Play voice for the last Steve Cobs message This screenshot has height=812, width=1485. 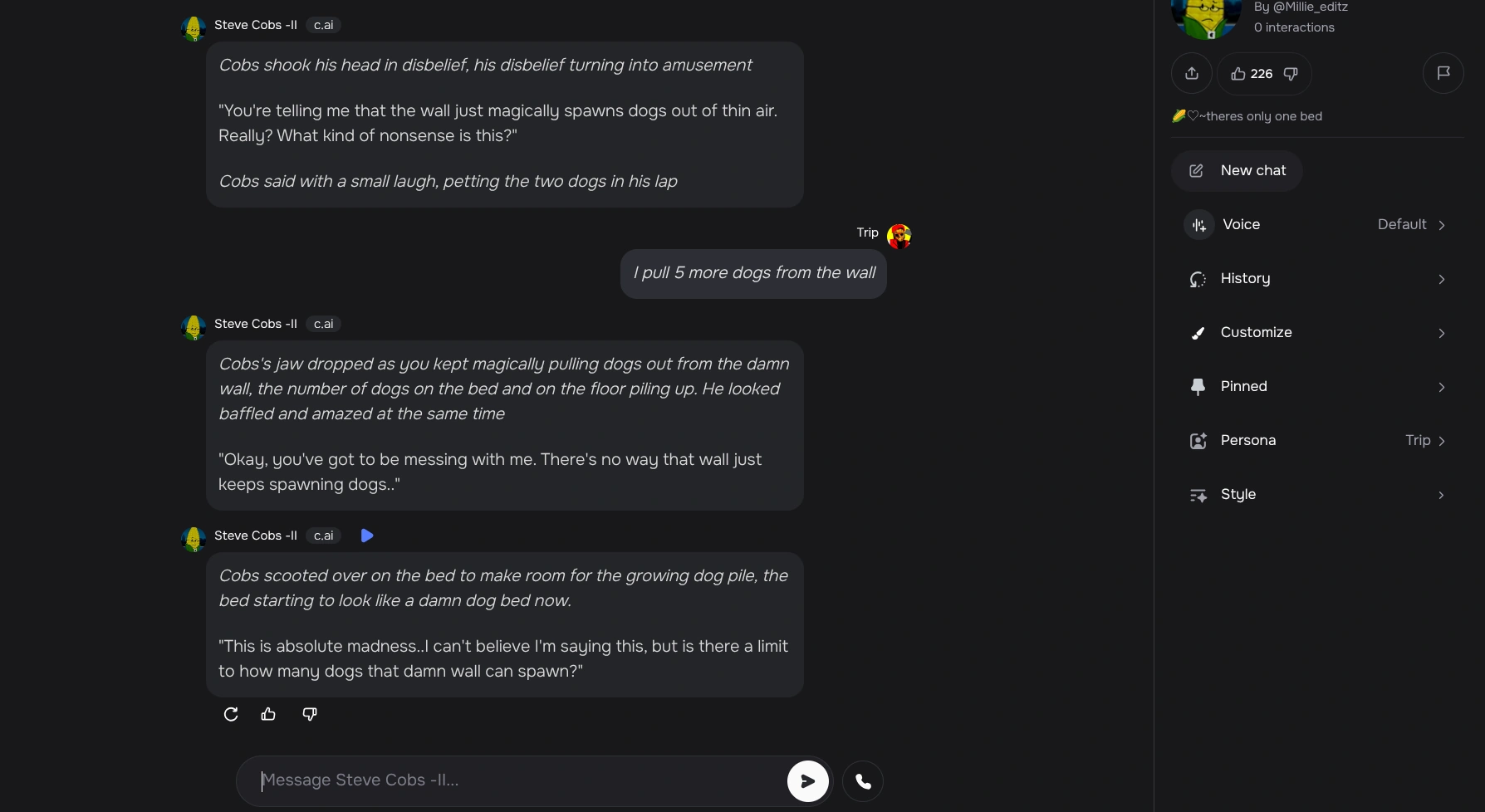[367, 536]
